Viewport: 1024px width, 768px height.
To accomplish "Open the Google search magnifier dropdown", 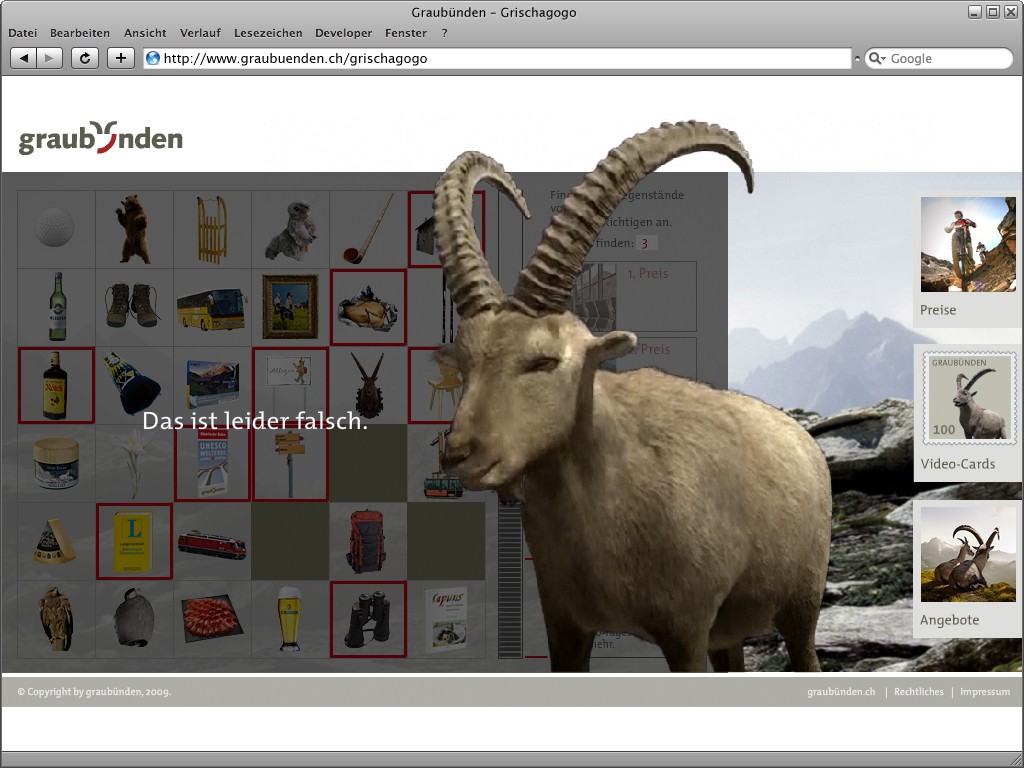I will [x=877, y=59].
